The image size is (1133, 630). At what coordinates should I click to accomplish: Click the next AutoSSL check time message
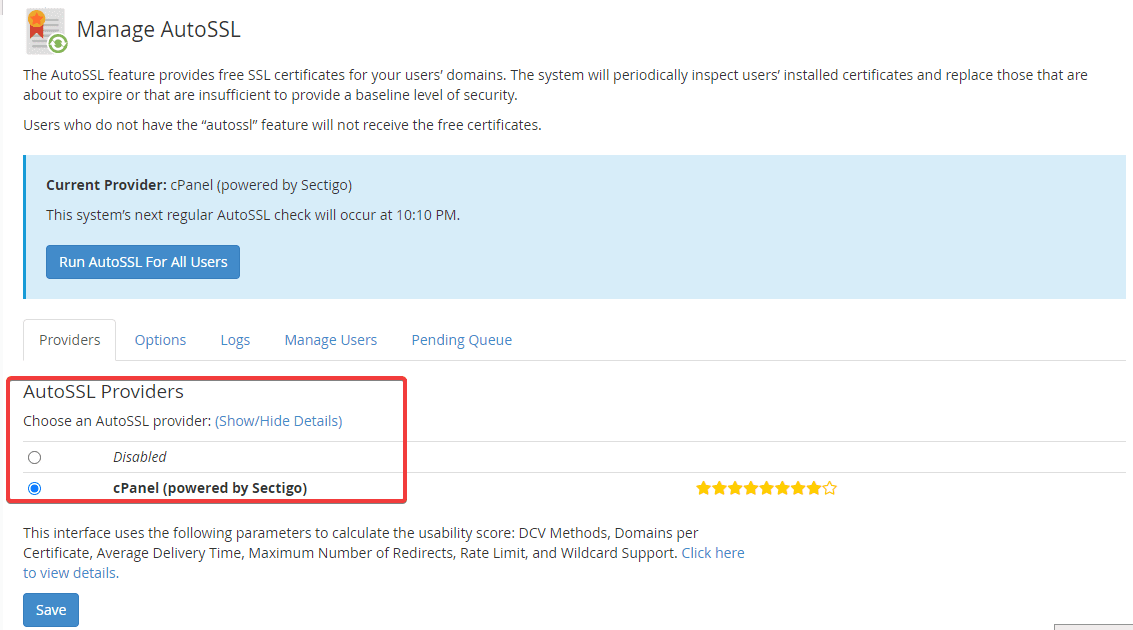tap(253, 215)
